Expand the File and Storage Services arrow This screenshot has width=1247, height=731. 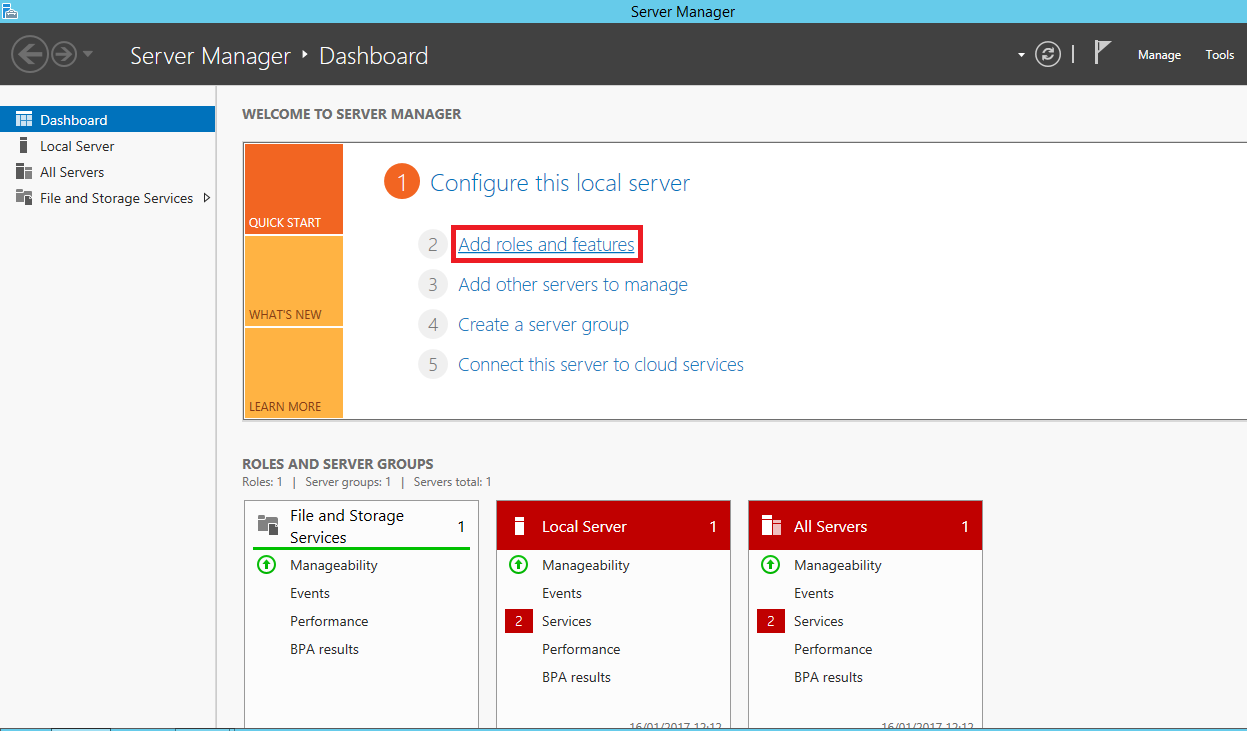tap(207, 198)
